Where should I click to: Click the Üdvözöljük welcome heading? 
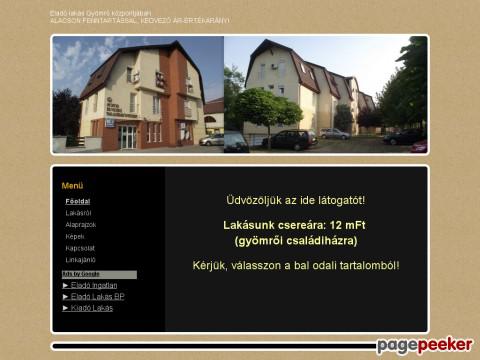point(296,200)
